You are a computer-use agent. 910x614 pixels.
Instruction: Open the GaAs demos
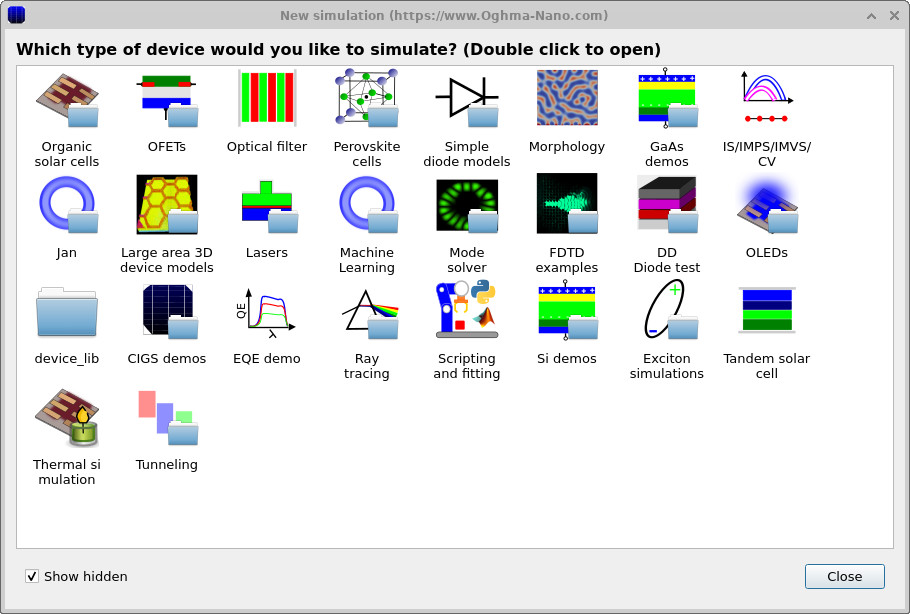click(667, 97)
